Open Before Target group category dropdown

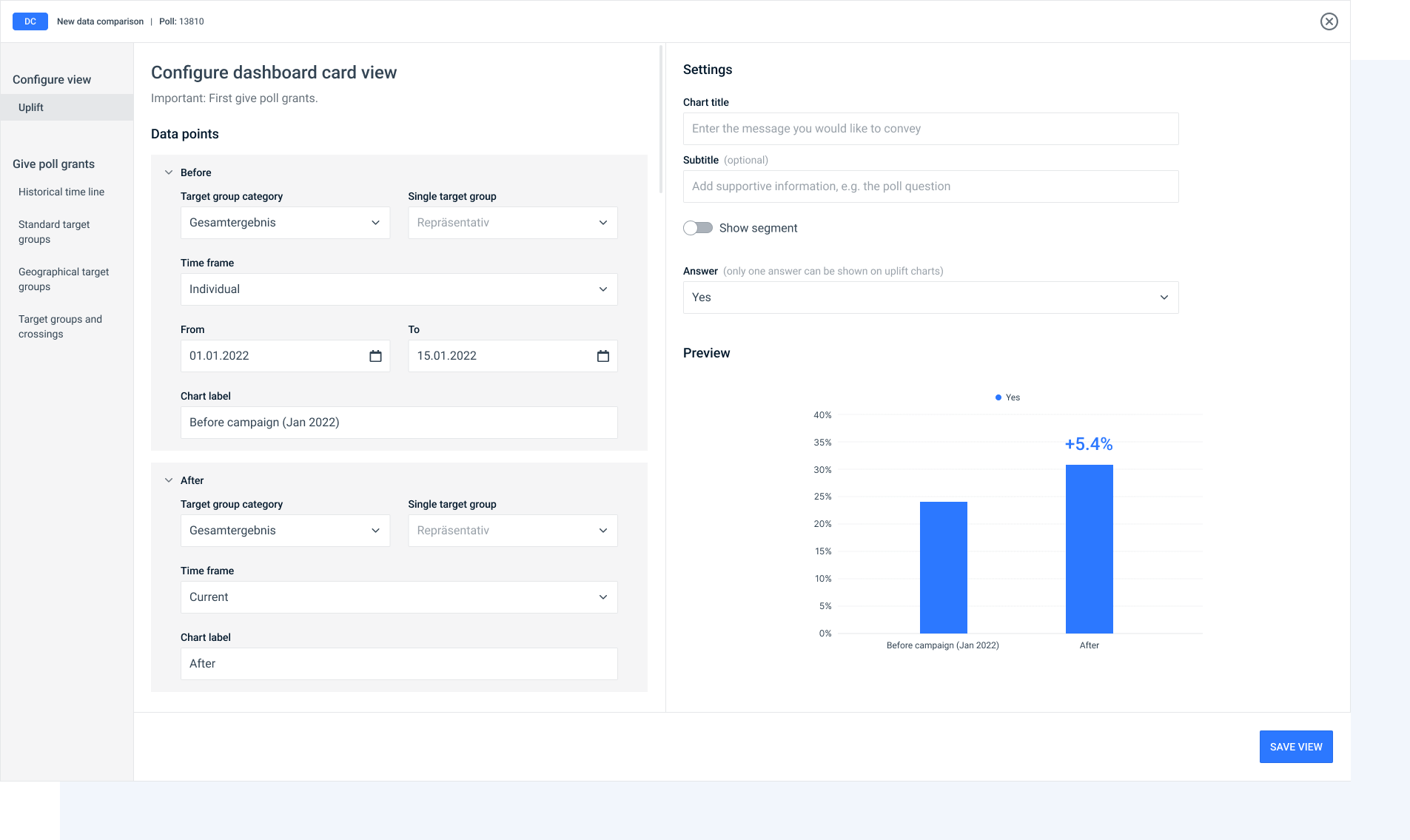[285, 223]
